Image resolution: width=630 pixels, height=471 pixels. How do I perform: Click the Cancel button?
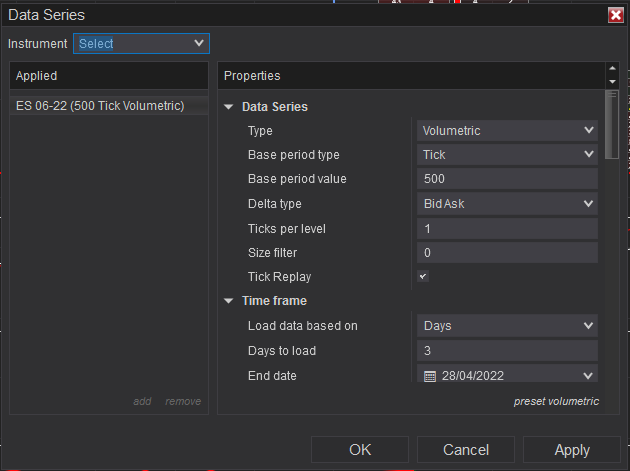click(x=466, y=450)
